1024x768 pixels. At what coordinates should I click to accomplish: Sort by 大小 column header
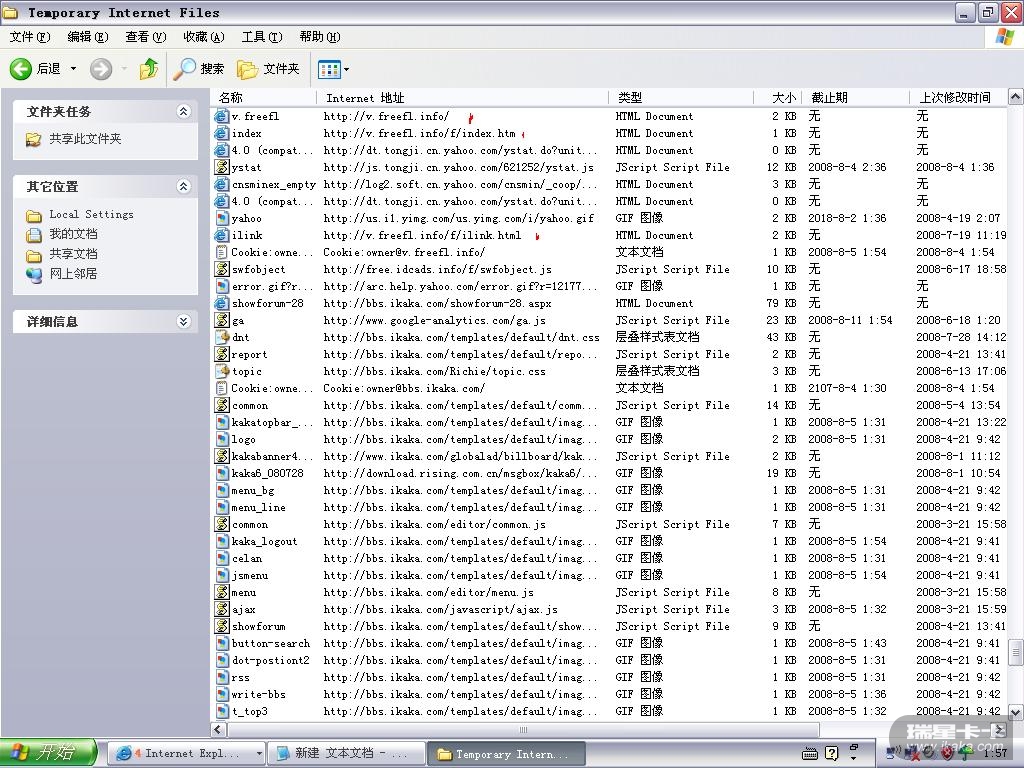click(777, 98)
